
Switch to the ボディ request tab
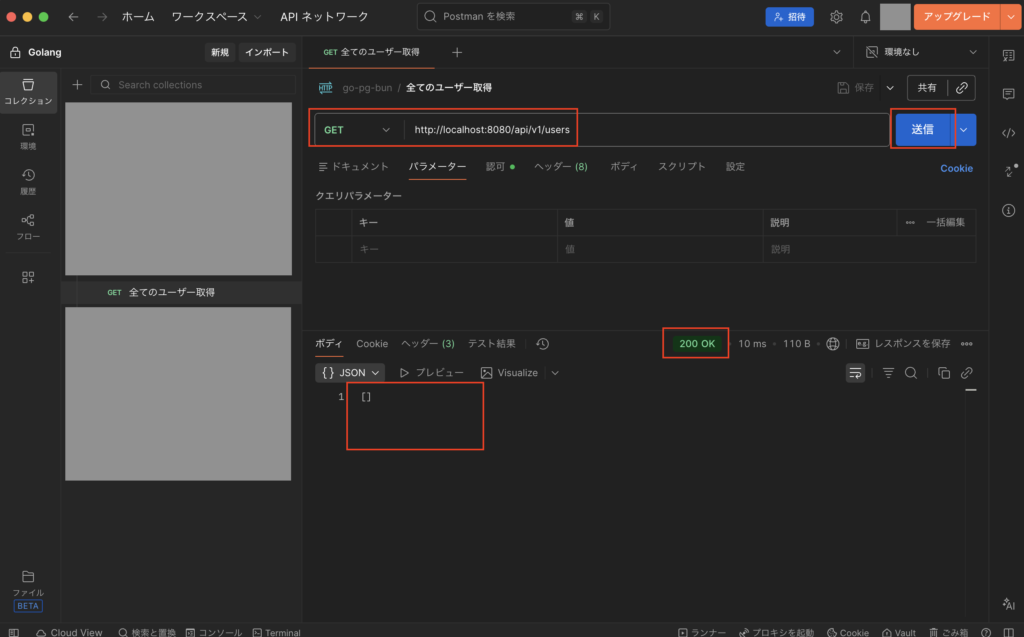coord(624,167)
